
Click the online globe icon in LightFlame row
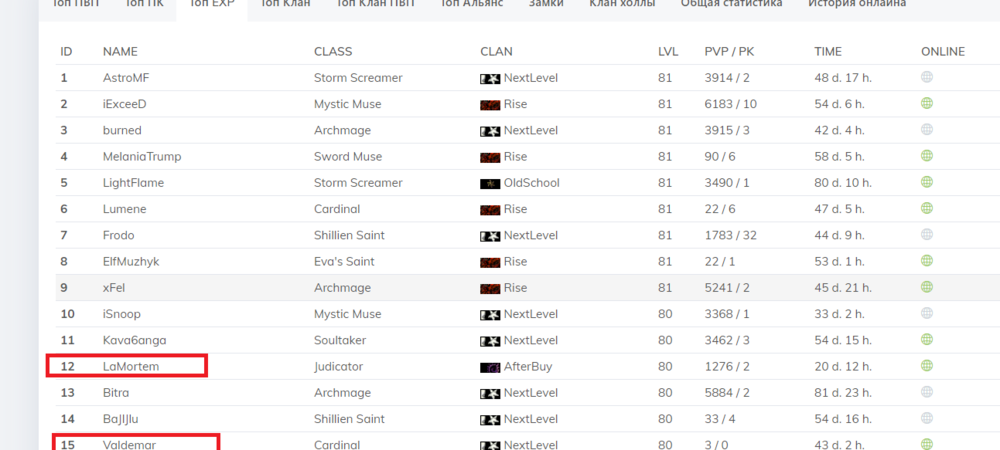click(926, 183)
